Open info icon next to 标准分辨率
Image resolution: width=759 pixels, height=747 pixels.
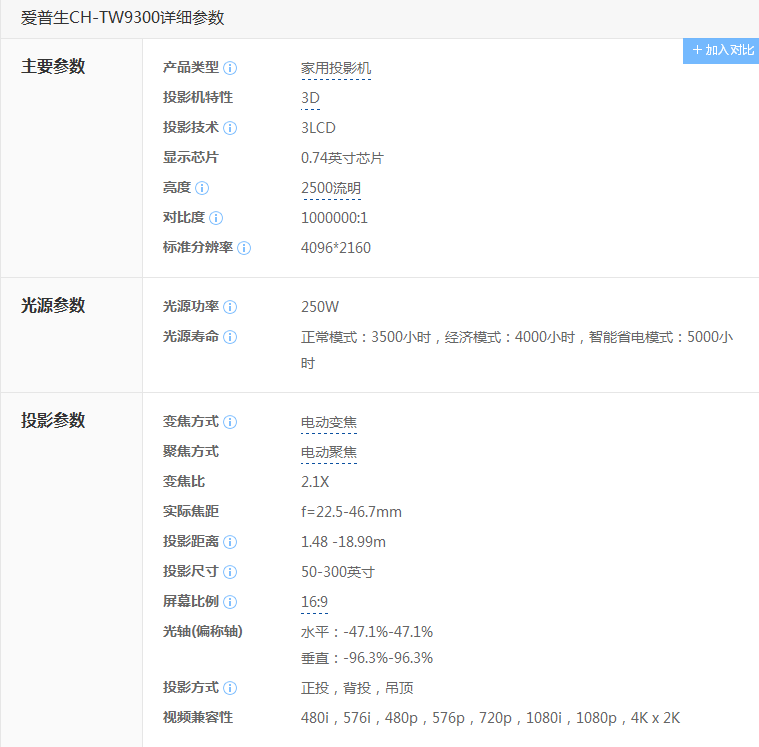(x=244, y=248)
